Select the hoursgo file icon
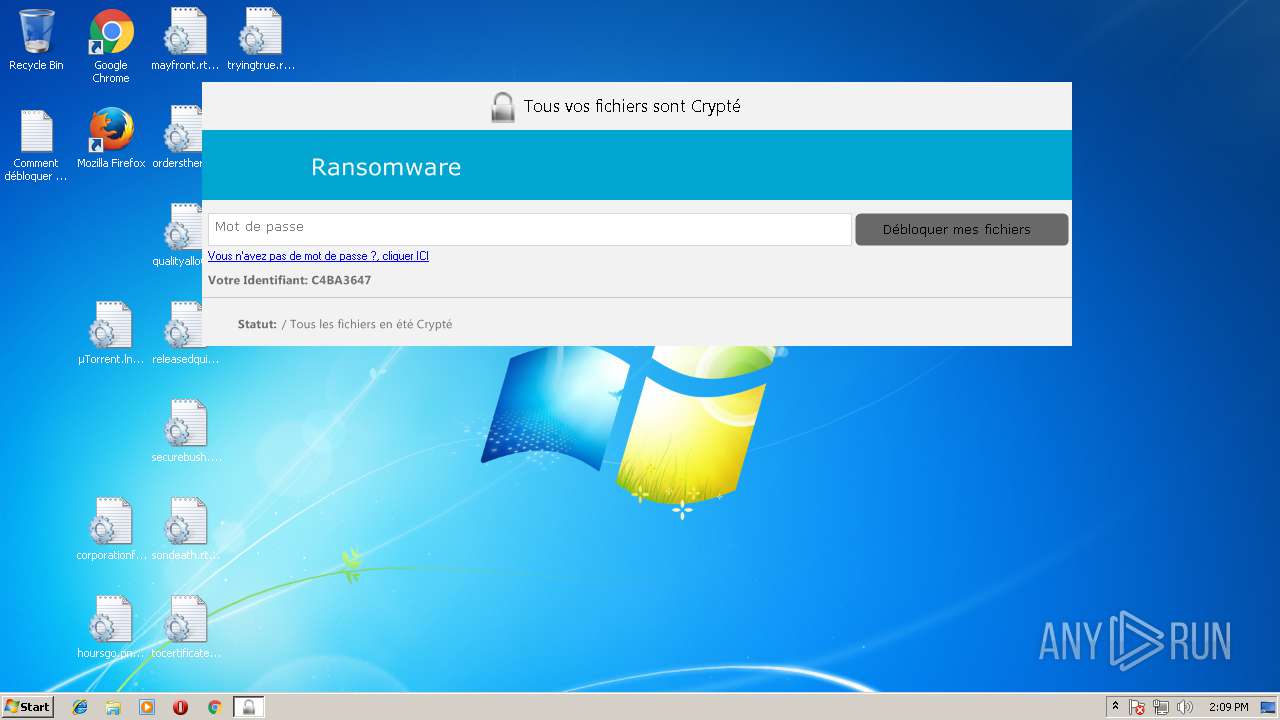1280x720 pixels. (x=111, y=628)
